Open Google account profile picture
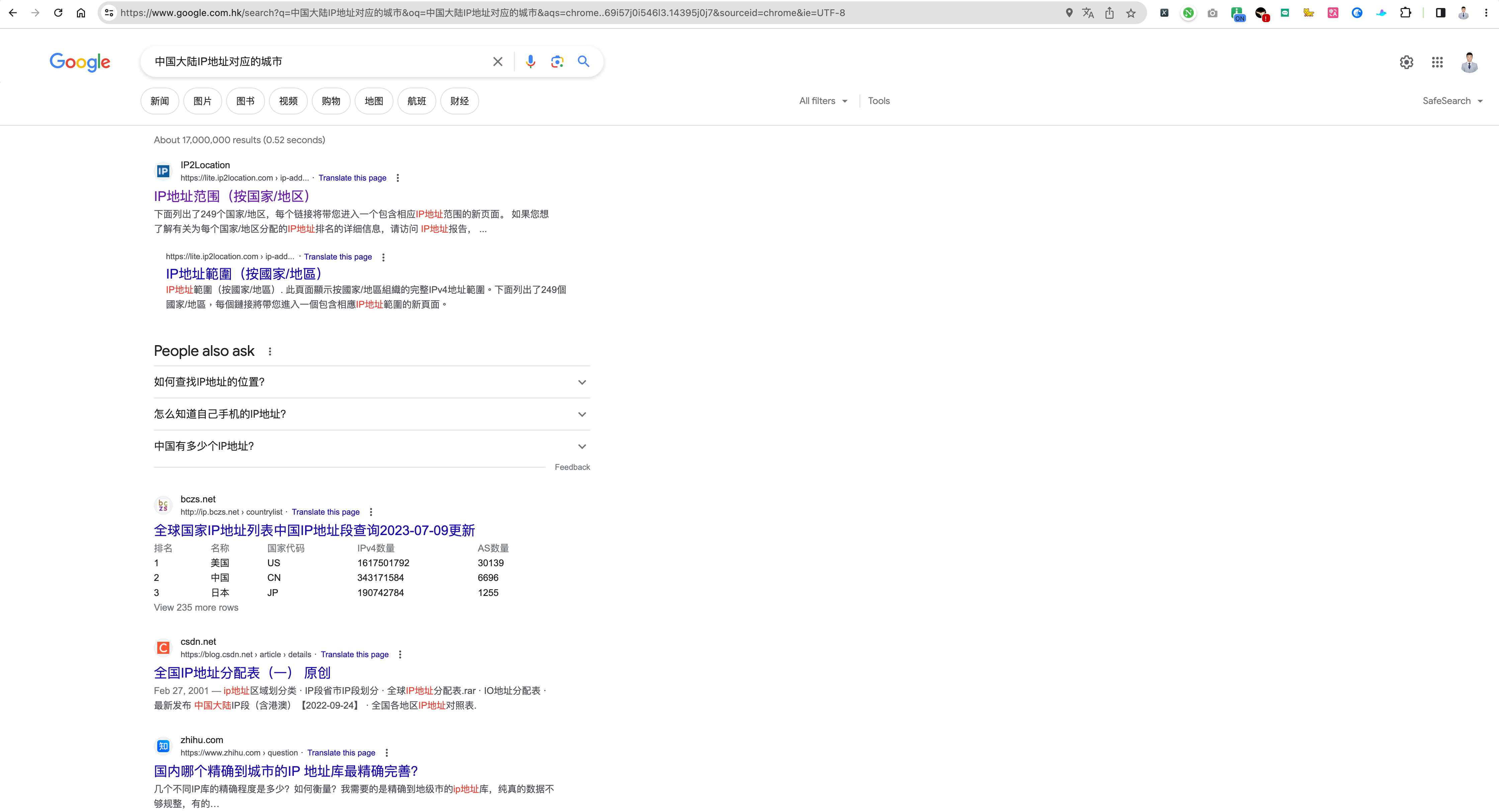 (x=1469, y=62)
